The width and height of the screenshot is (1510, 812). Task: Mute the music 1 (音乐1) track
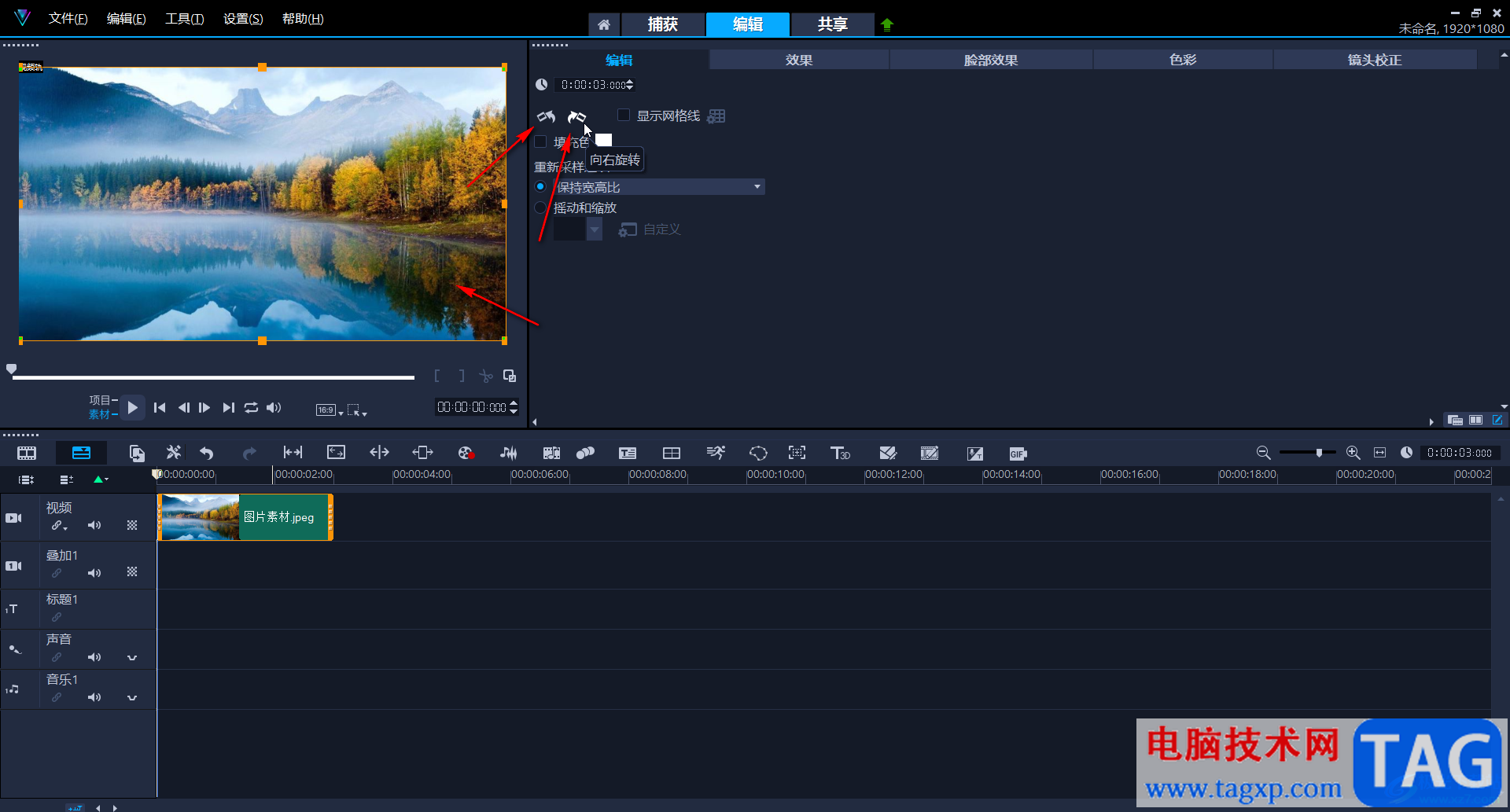(94, 697)
